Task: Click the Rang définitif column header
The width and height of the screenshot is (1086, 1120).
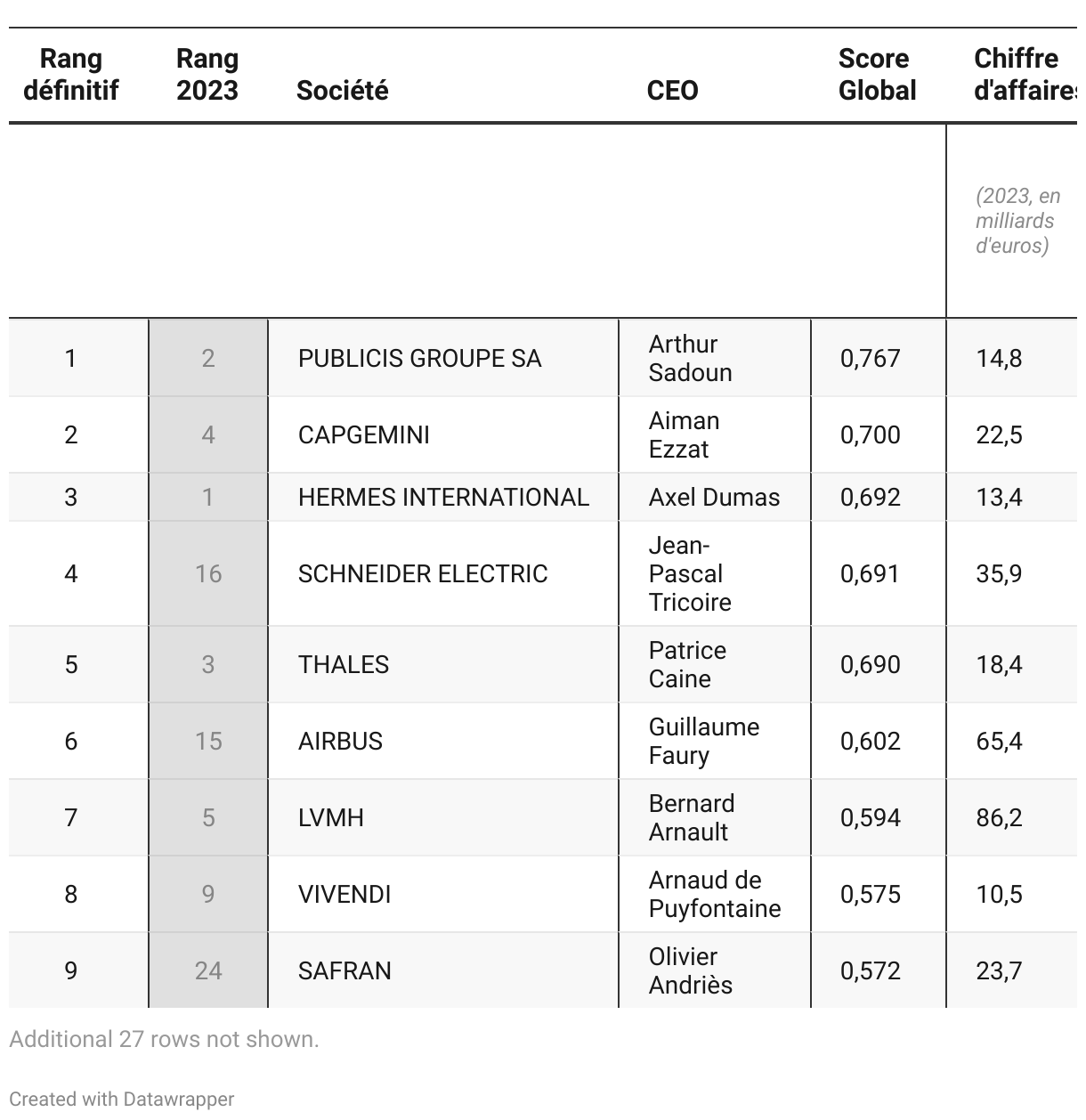Action: coord(71,75)
